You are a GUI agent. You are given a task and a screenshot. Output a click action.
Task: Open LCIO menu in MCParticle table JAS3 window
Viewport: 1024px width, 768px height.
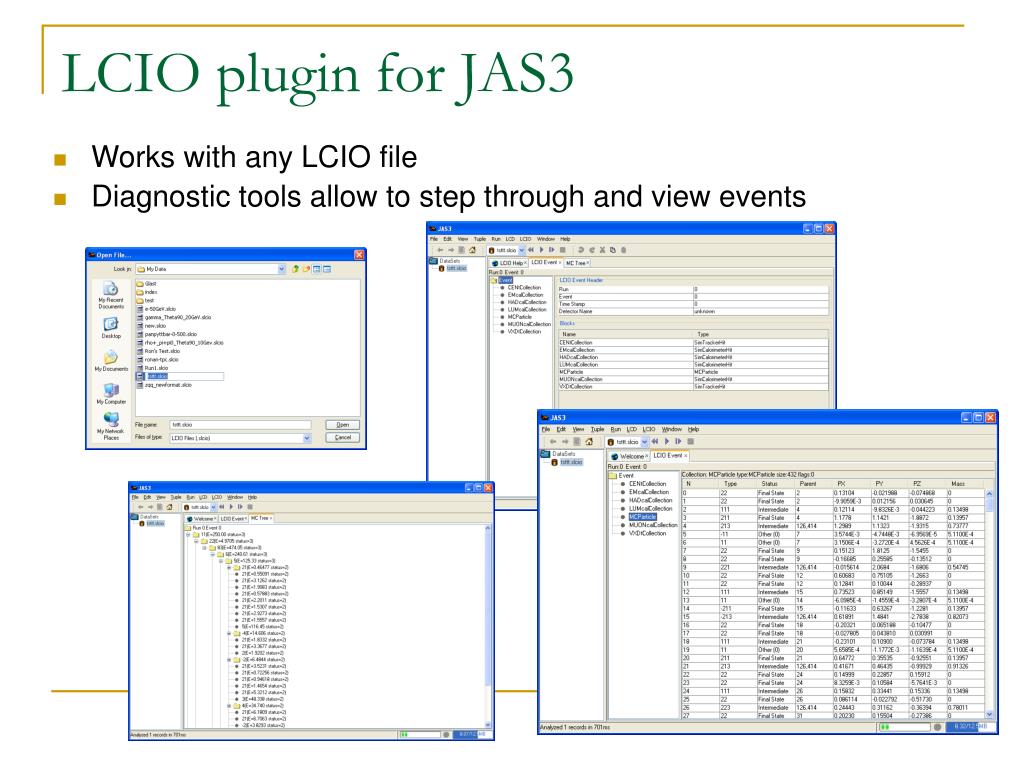click(648, 430)
